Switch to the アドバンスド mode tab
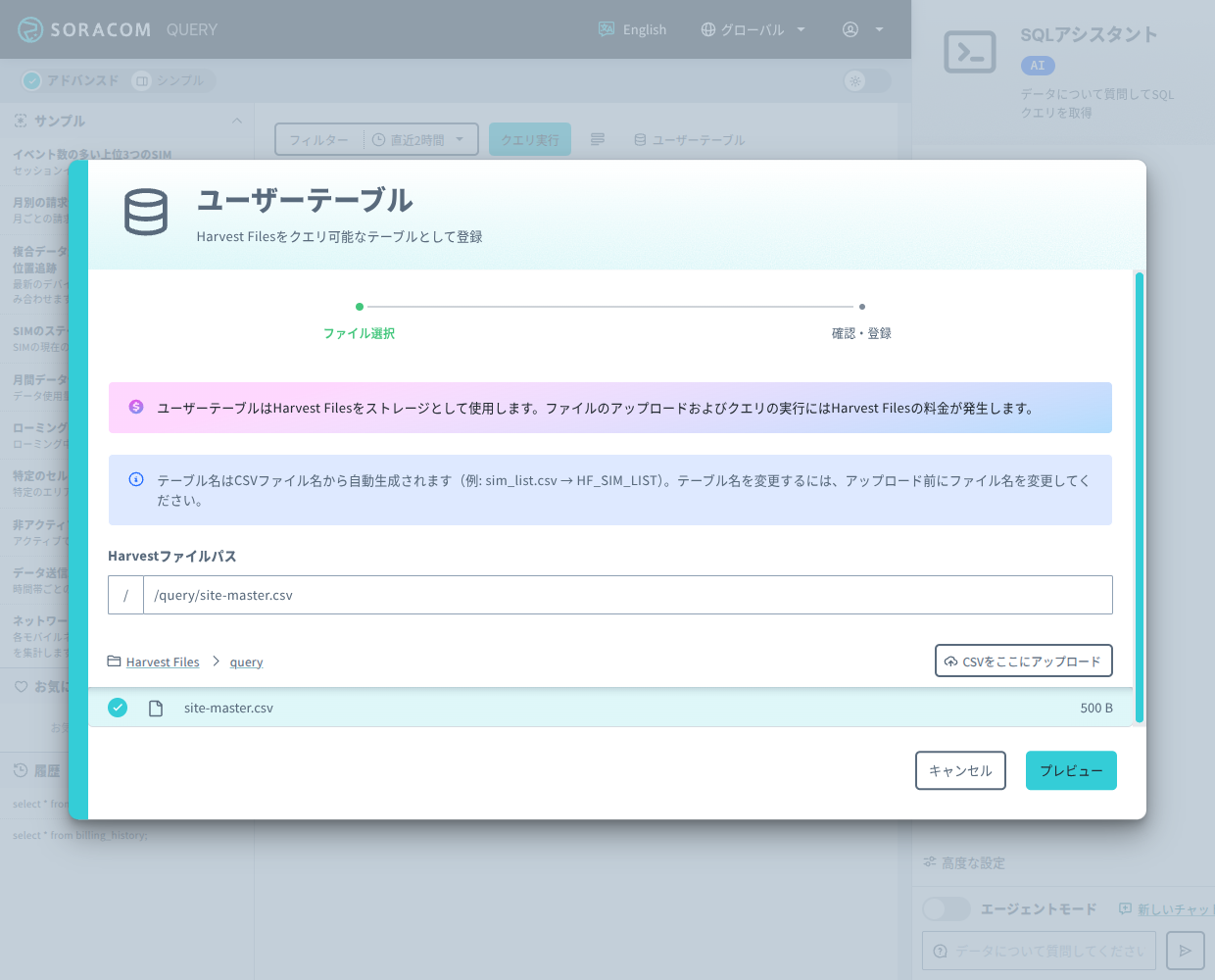This screenshot has height=980, width=1215. [x=72, y=80]
